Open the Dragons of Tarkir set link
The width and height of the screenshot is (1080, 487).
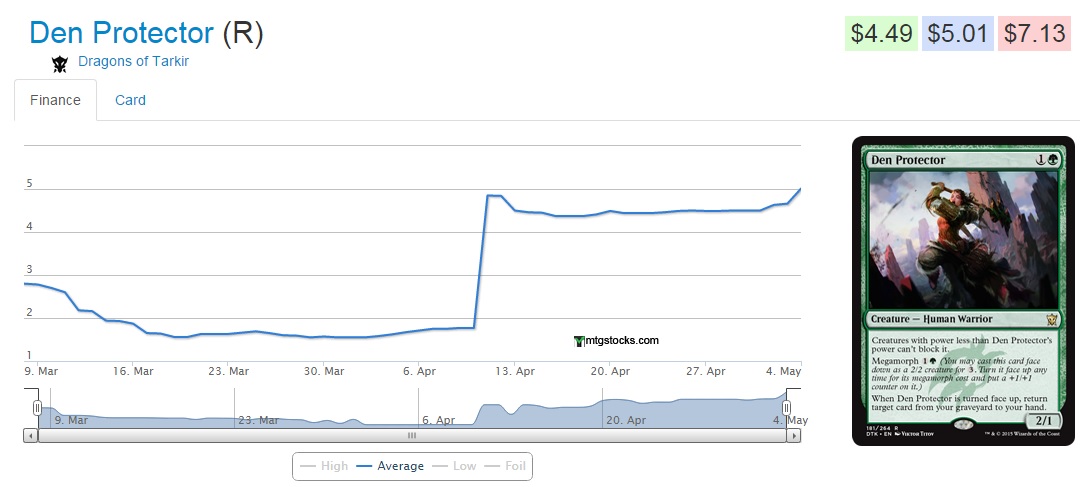click(133, 61)
